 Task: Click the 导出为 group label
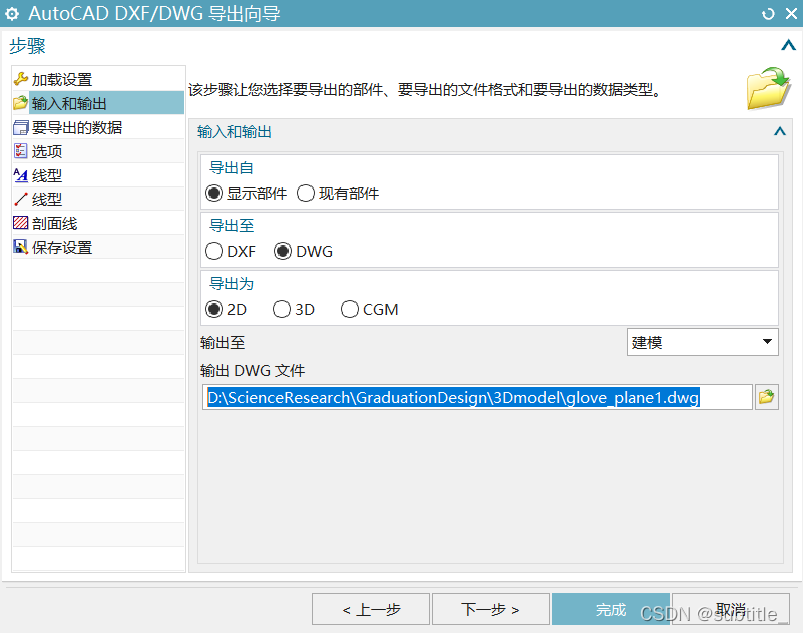(x=231, y=283)
